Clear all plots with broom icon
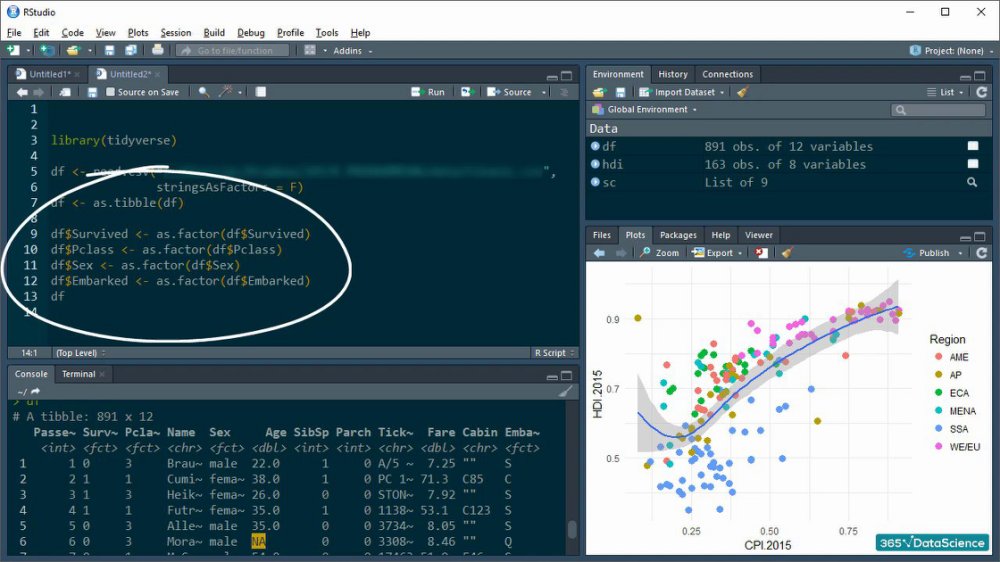This screenshot has width=1000, height=562. (x=788, y=253)
